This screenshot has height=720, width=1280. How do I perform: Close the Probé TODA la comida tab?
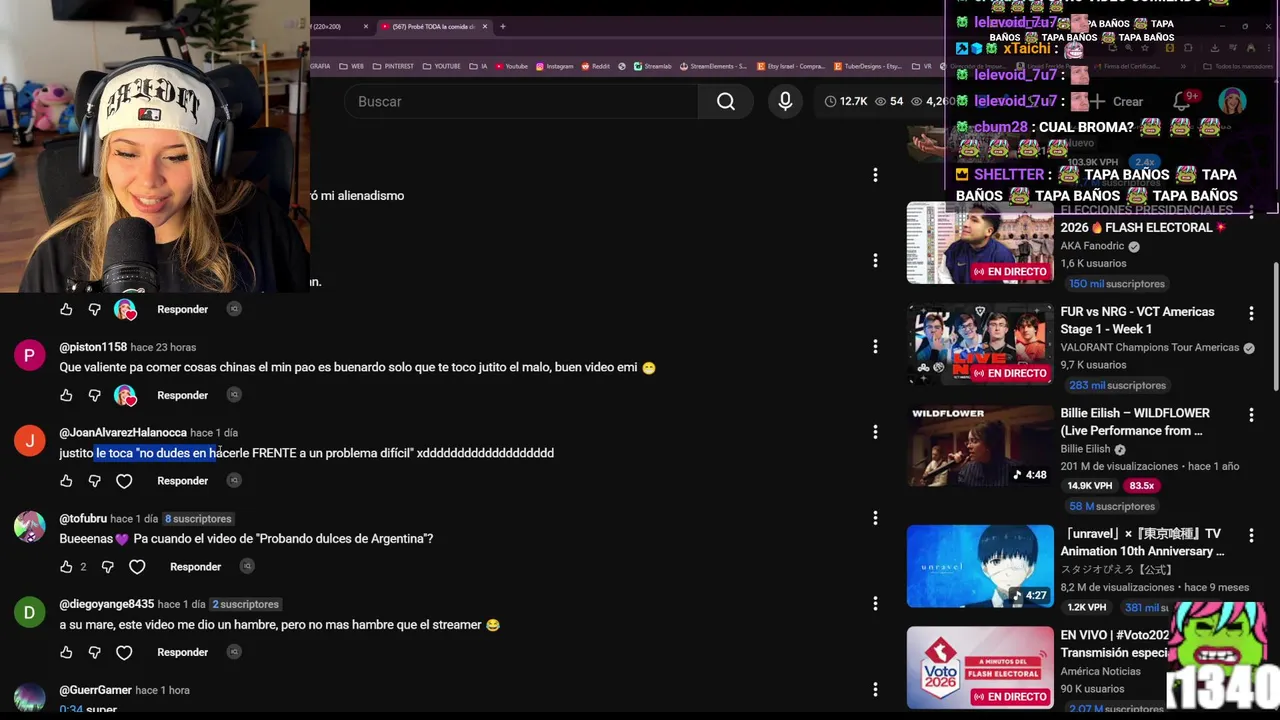[x=486, y=26]
